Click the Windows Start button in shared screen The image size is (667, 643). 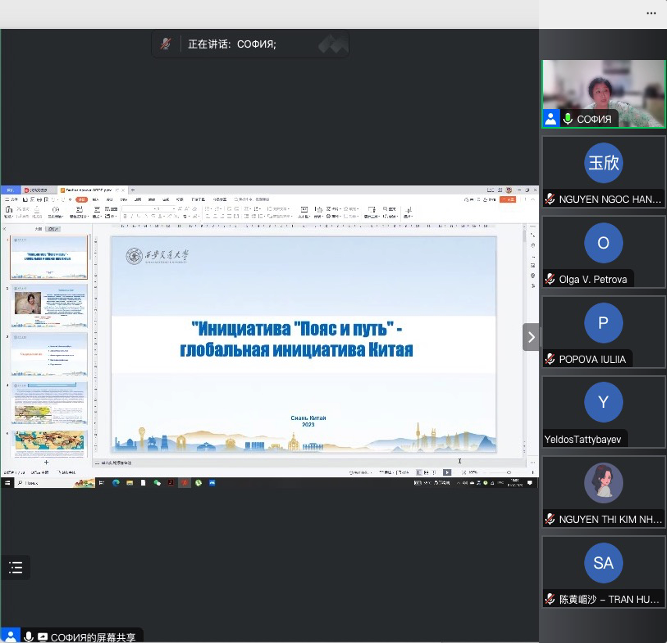[x=6, y=483]
